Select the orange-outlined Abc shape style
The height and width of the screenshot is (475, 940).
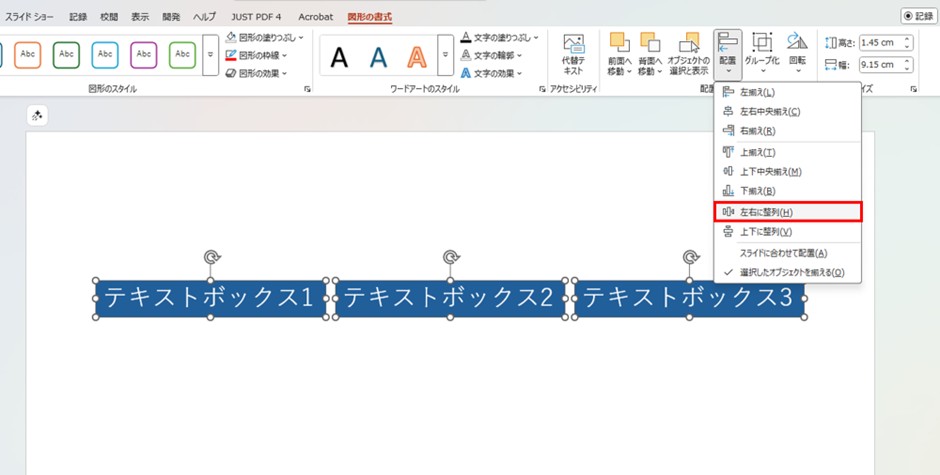point(27,55)
